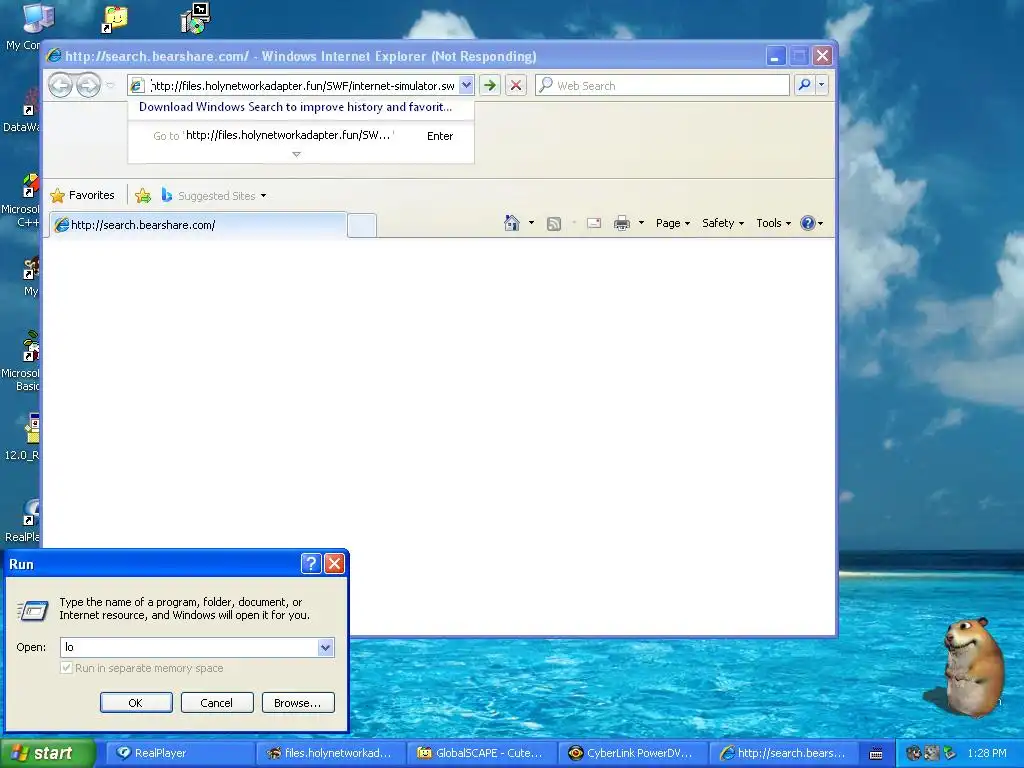The image size is (1024, 768).
Task: Select the yellow folder shortcut desktop icon
Action: [115, 20]
